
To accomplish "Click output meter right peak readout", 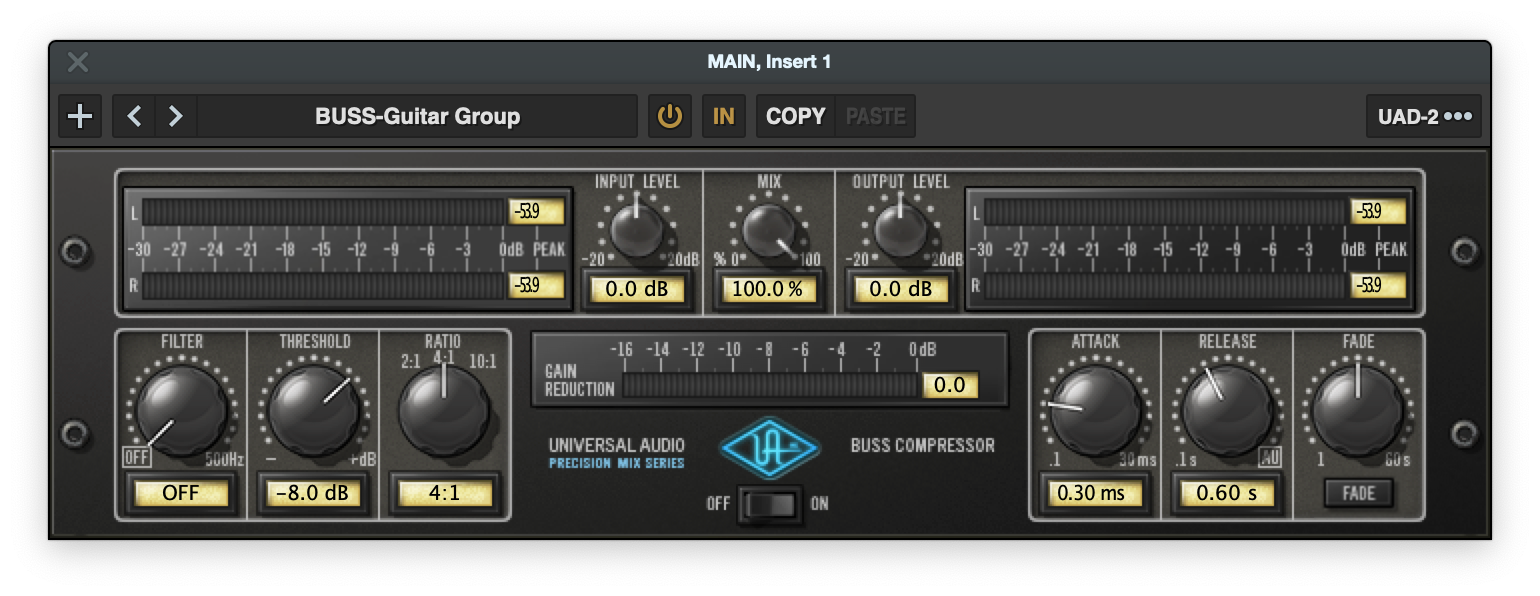I will click(x=1379, y=285).
